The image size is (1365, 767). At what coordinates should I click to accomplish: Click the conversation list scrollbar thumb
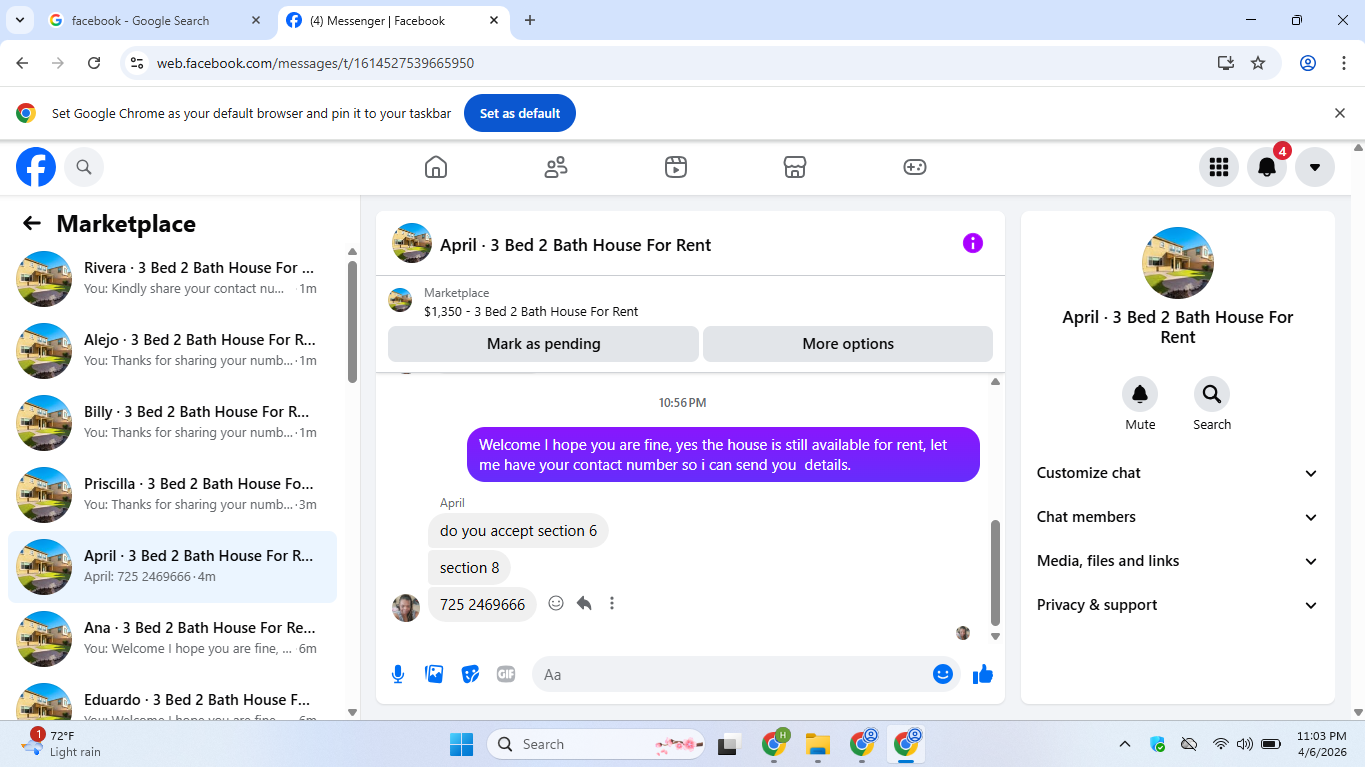click(352, 321)
